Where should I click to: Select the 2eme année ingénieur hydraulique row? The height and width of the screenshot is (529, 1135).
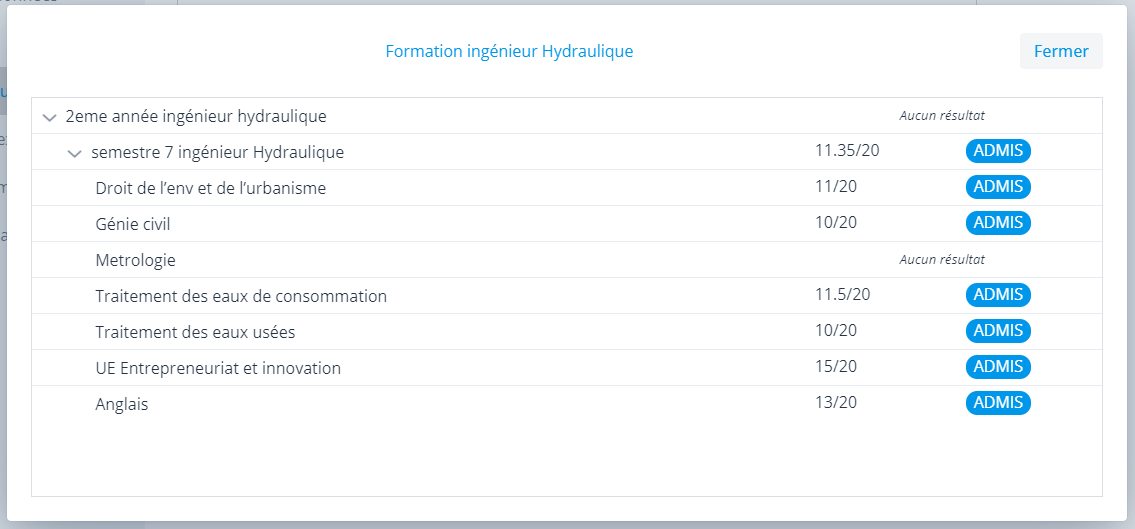pyautogui.click(x=196, y=116)
